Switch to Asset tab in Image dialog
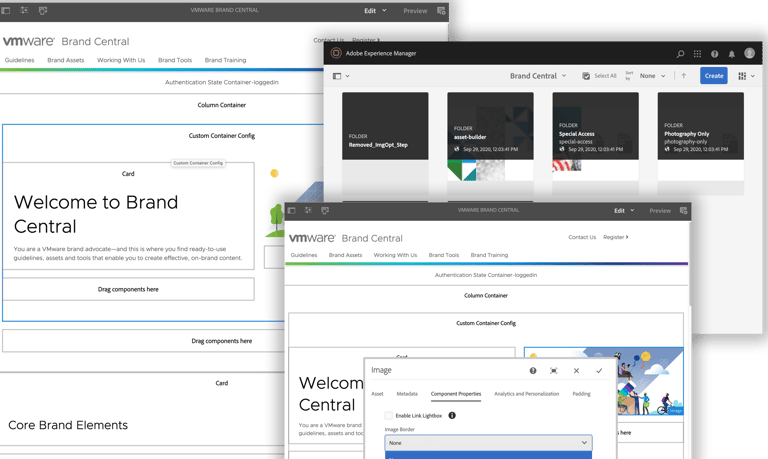The height and width of the screenshot is (459, 768). coord(377,394)
